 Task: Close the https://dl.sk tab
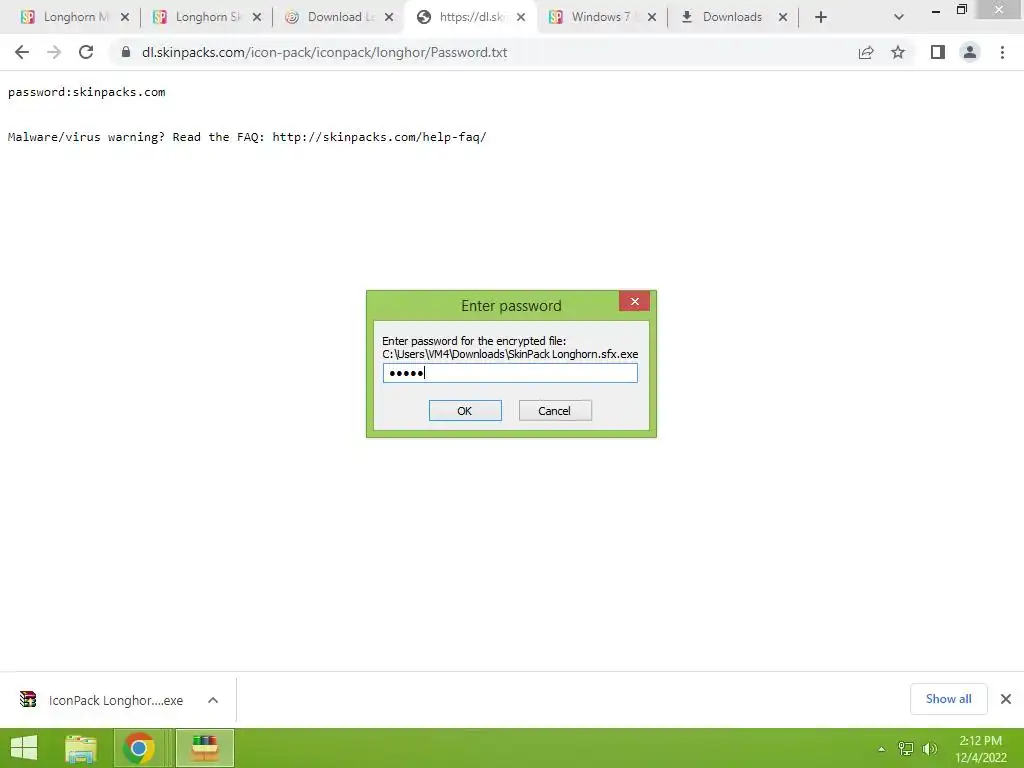(x=520, y=17)
